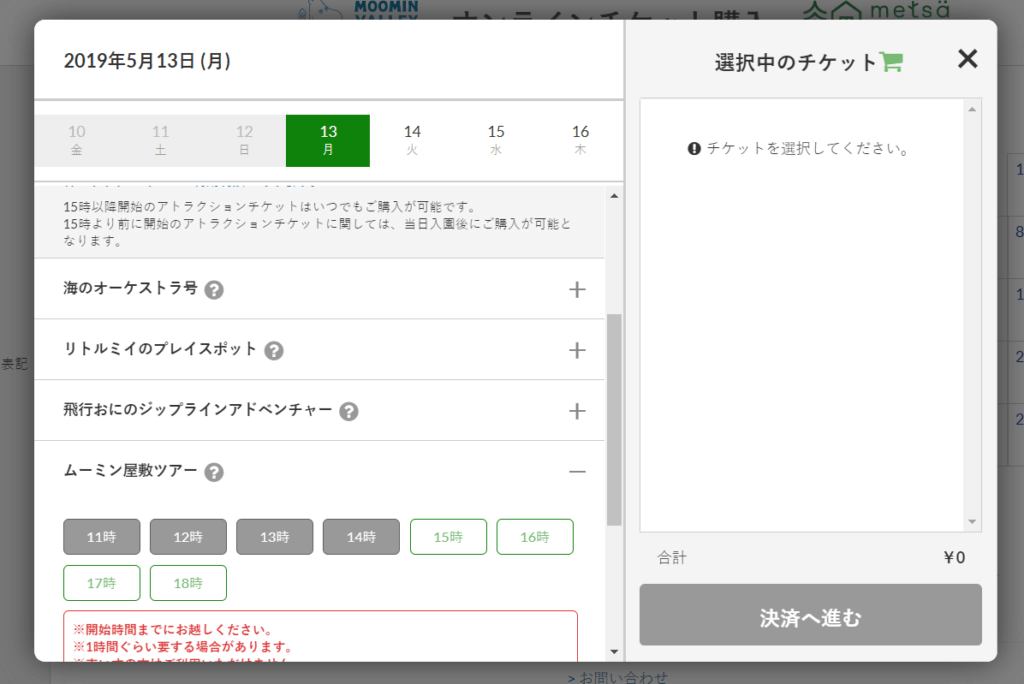The image size is (1024, 684).
Task: Switch to date 14 (火)
Action: pyautogui.click(x=412, y=140)
